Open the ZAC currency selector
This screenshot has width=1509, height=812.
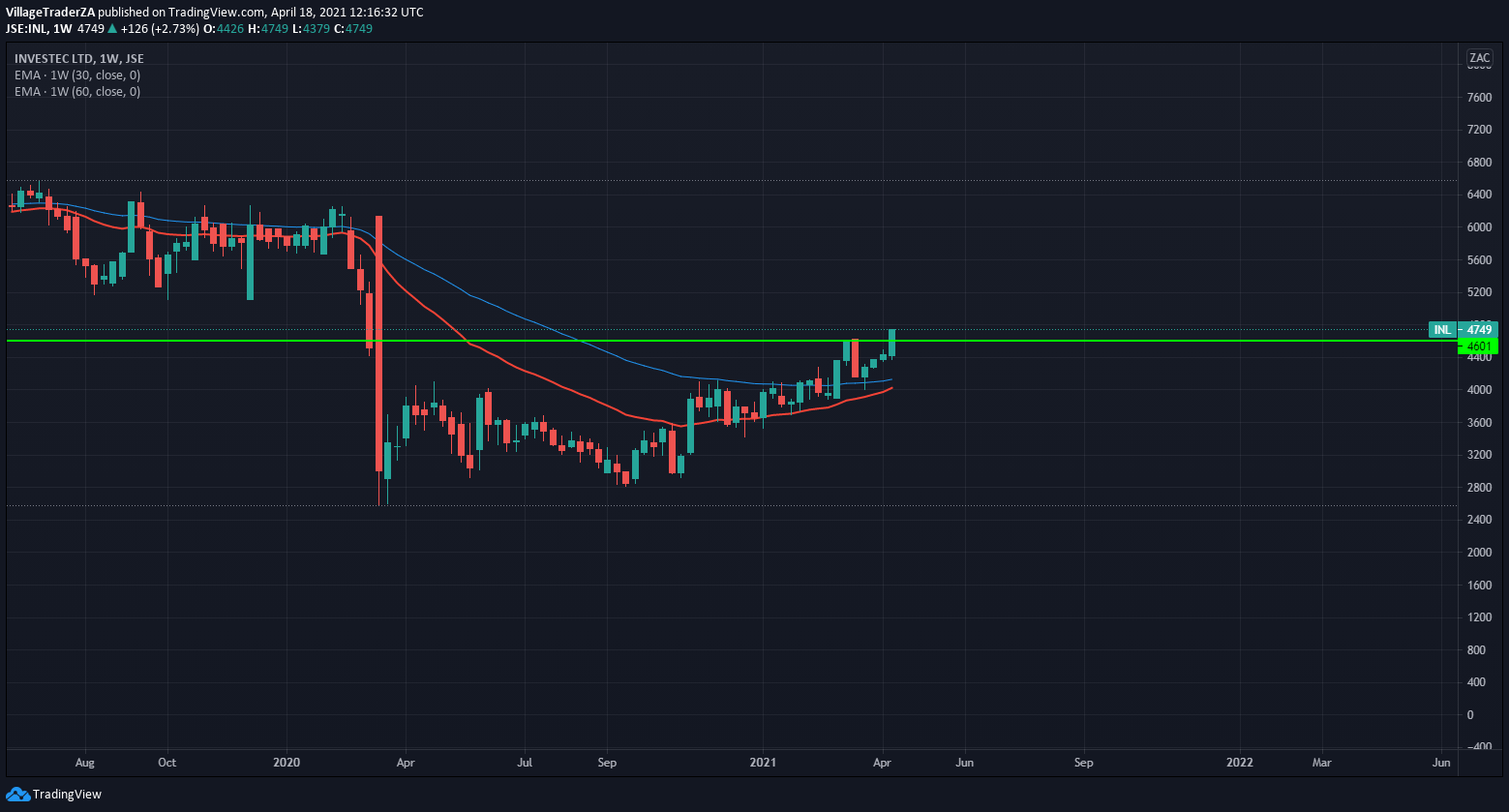click(1479, 57)
